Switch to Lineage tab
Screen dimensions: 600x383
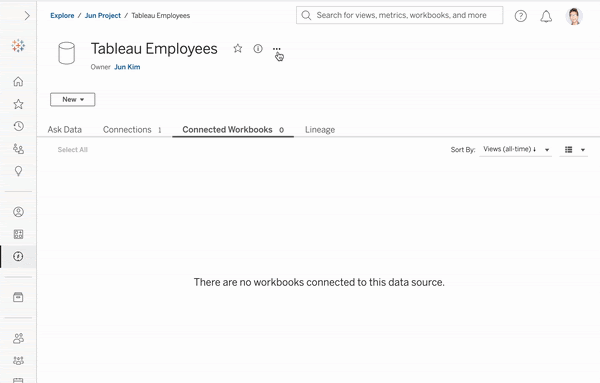[x=320, y=130]
